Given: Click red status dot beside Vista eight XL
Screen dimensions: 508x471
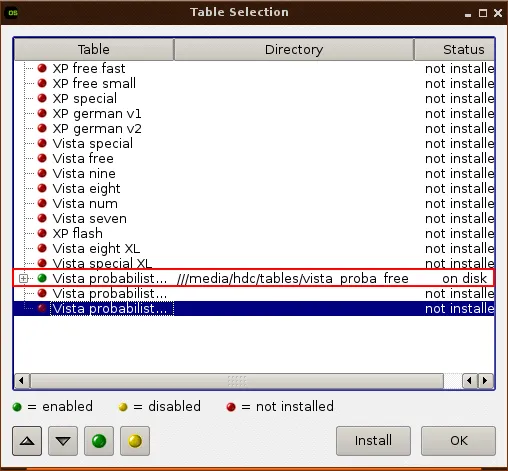Looking at the screenshot, I should 42,248.
